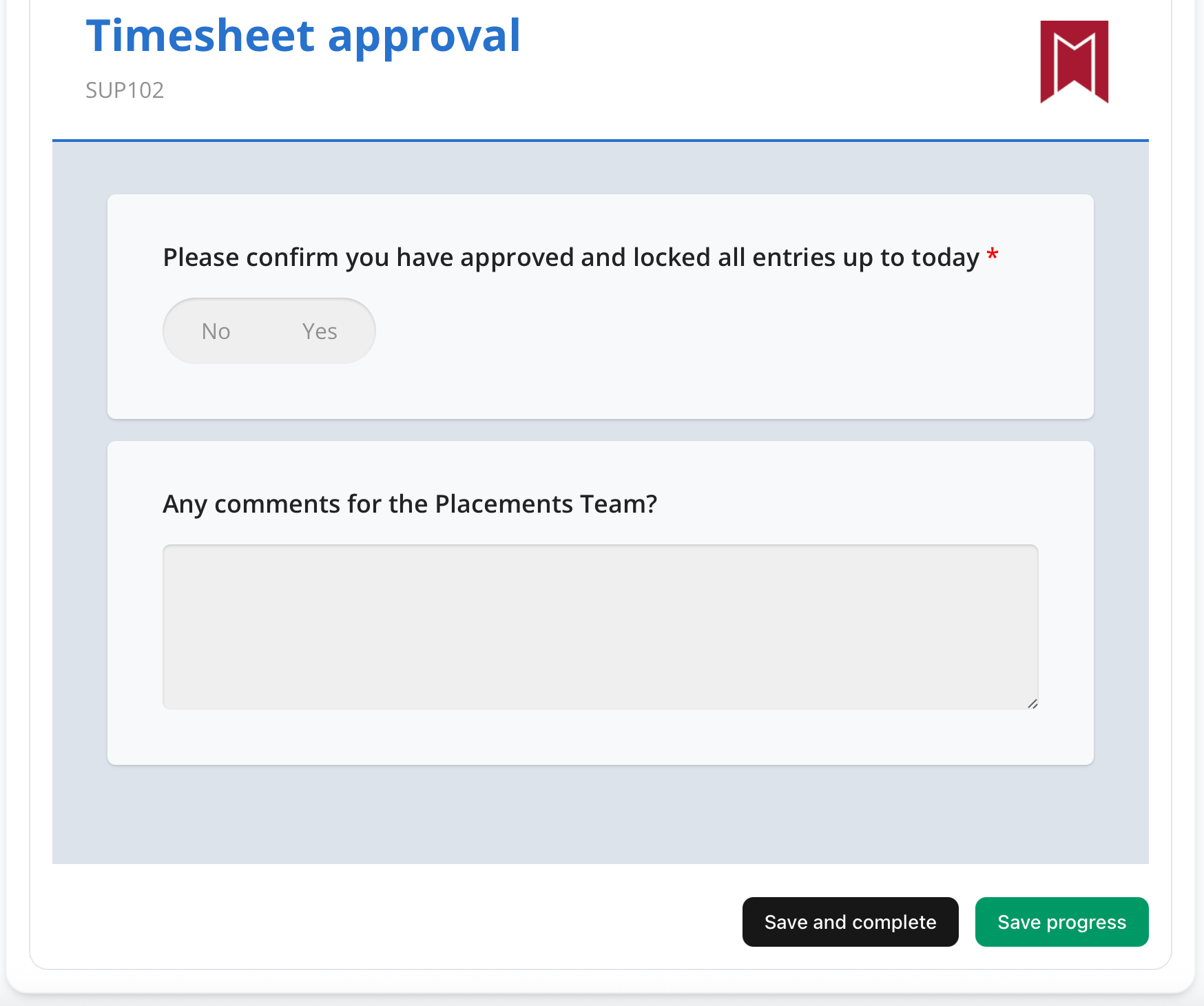Viewport: 1204px width, 1006px height.
Task: Click the word 'today' in the question
Action: click(x=945, y=258)
